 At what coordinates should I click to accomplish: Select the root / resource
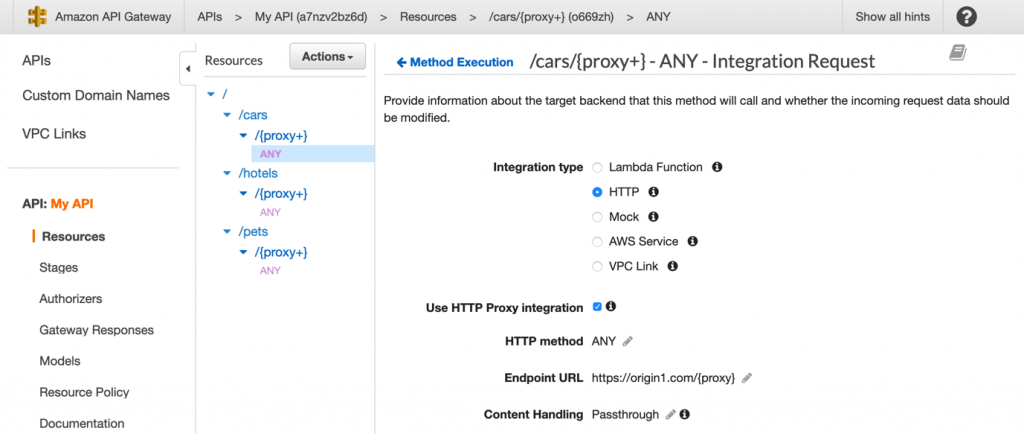(225, 95)
